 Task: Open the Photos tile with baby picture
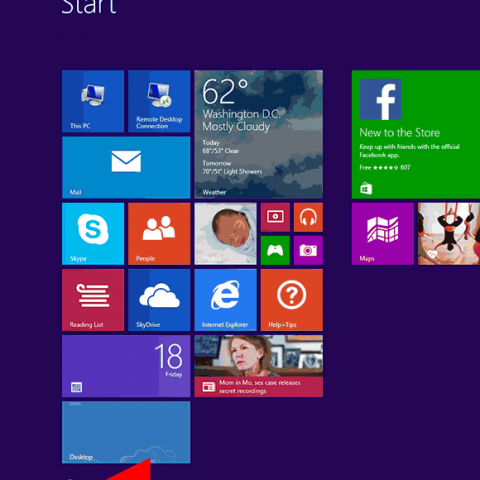pos(225,234)
